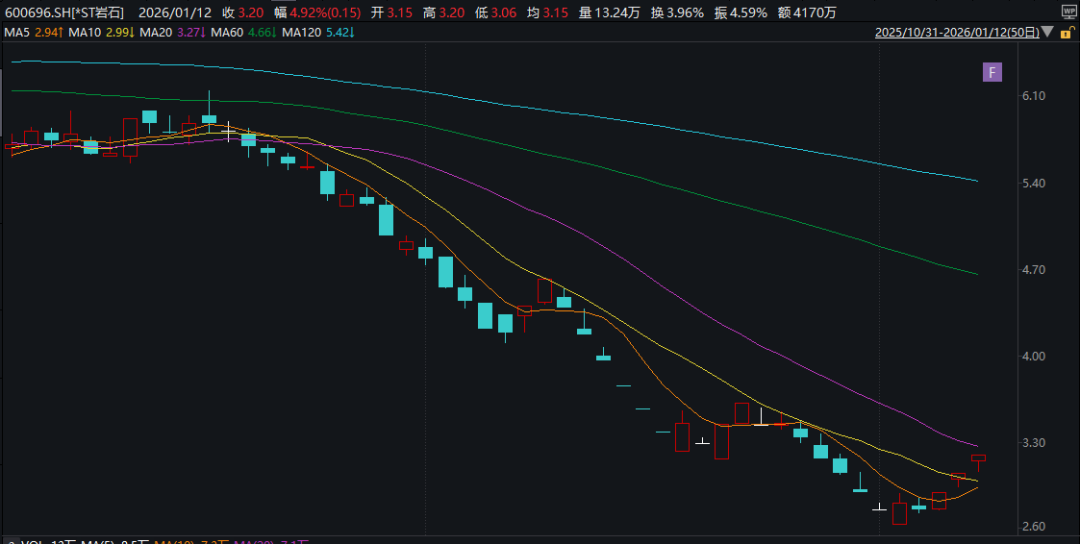Open chart settings wrench icon
The image size is (1080, 544).
click(x=1066, y=32)
